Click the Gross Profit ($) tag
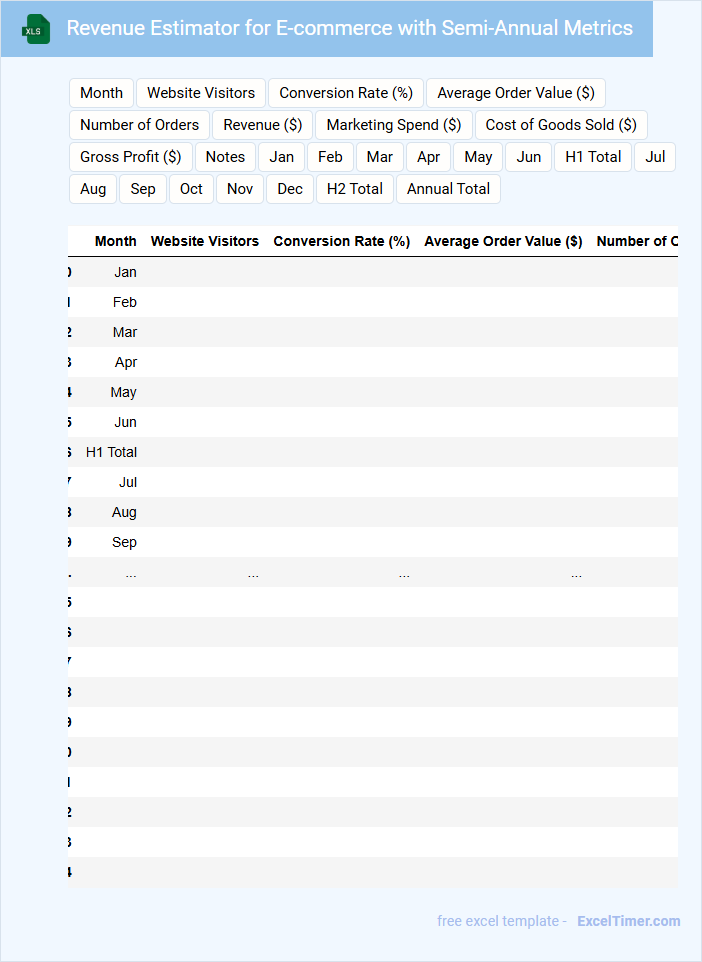 131,157
